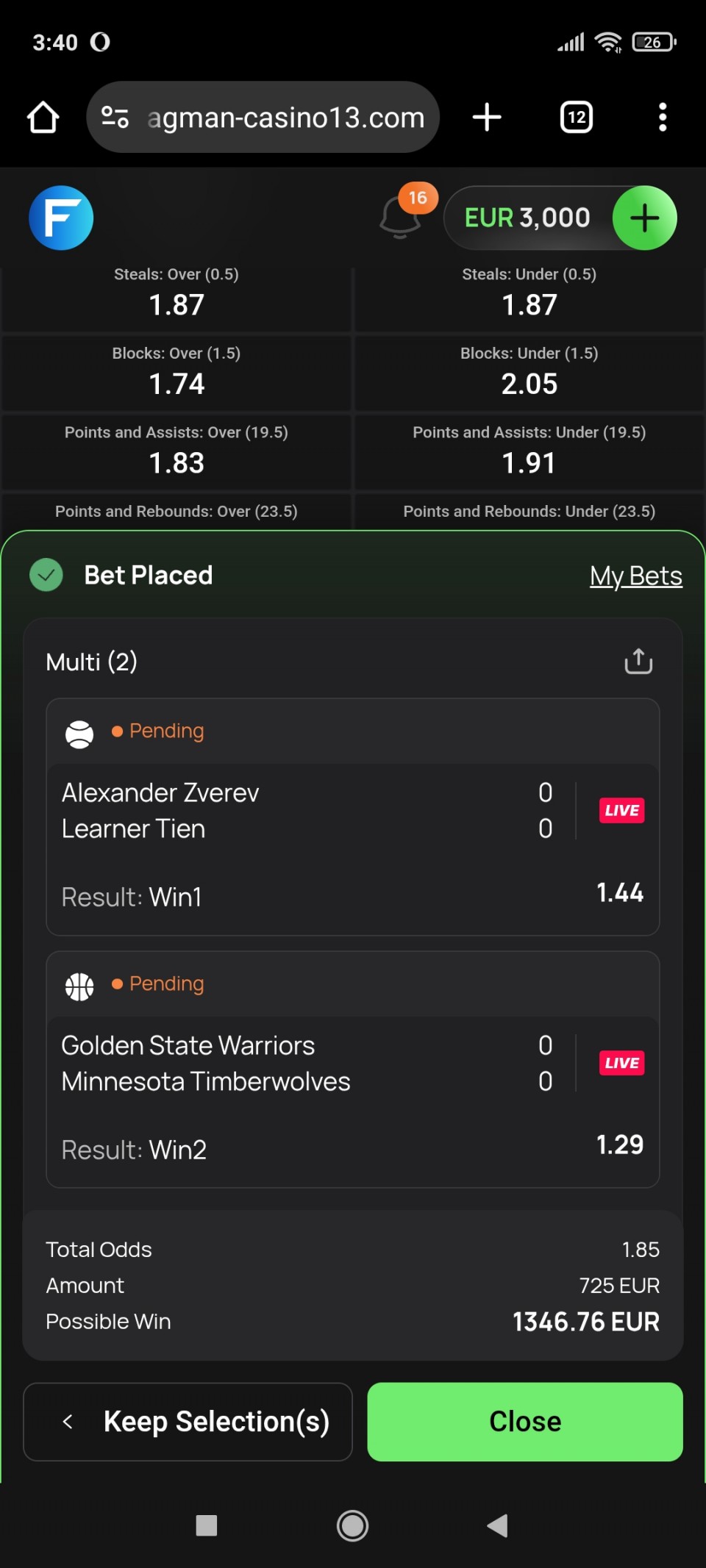Open the notifications bell
Screen dimensions: 706x1568
click(401, 218)
